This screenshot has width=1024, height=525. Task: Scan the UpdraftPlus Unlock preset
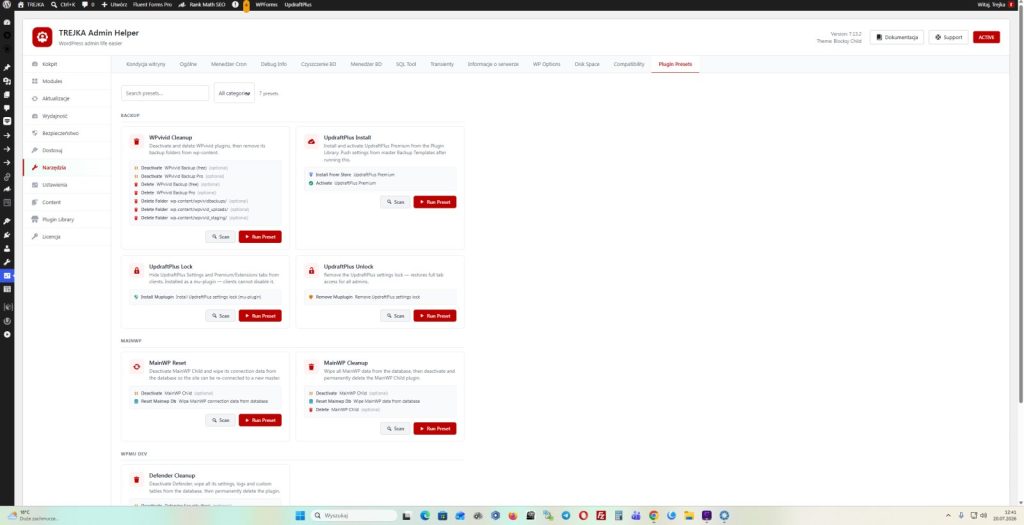coord(396,315)
